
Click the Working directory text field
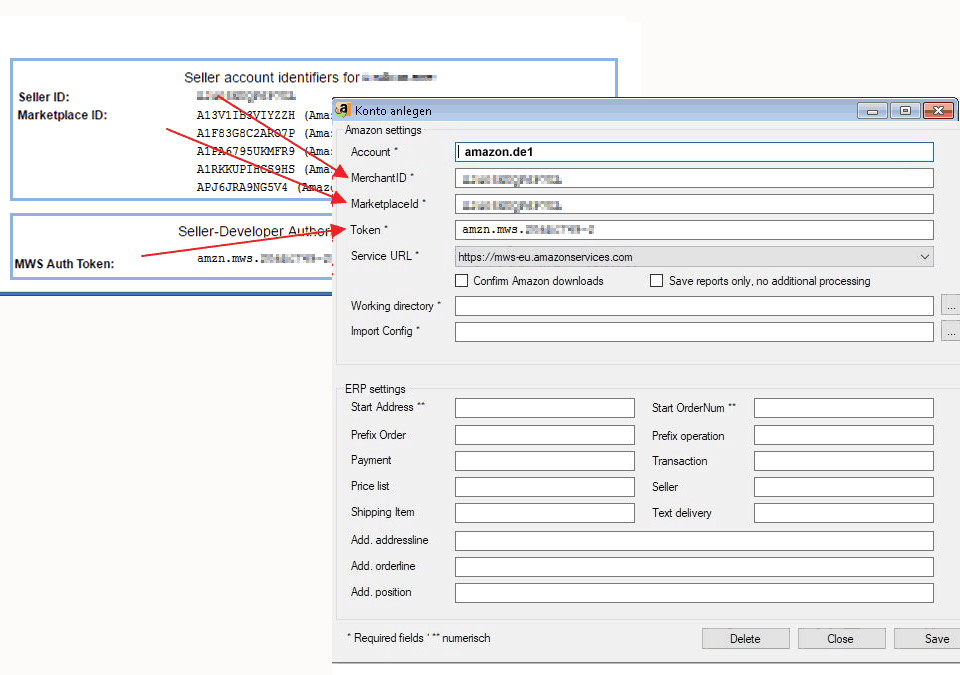(694, 306)
